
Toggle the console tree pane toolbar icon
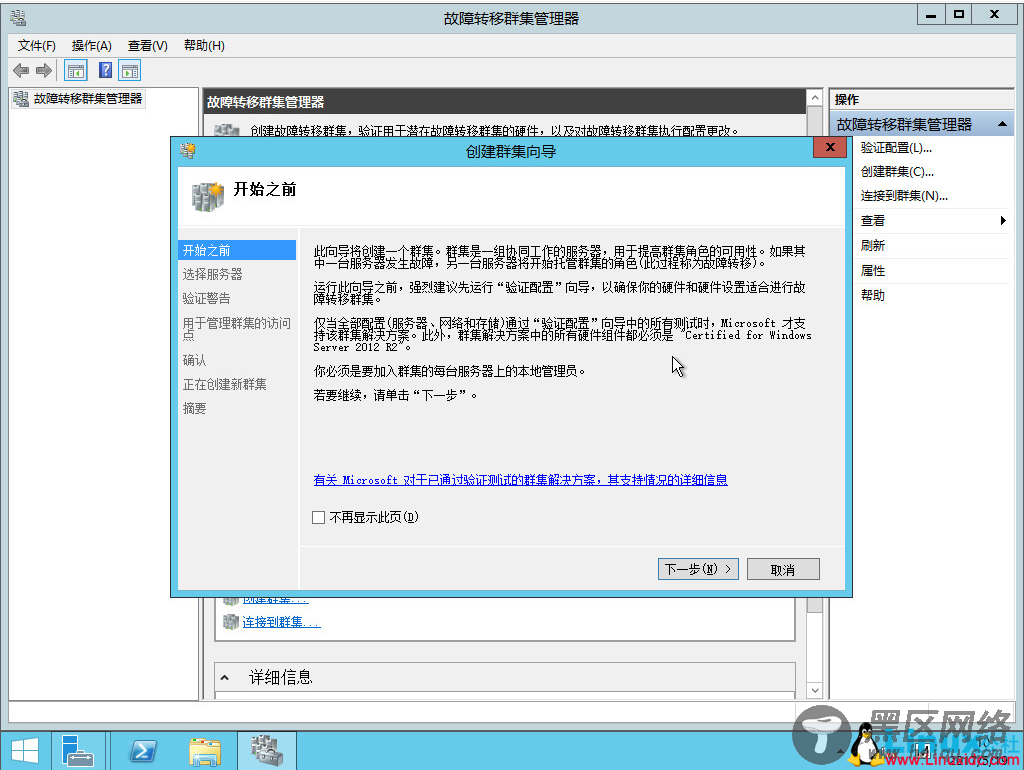(x=76, y=71)
